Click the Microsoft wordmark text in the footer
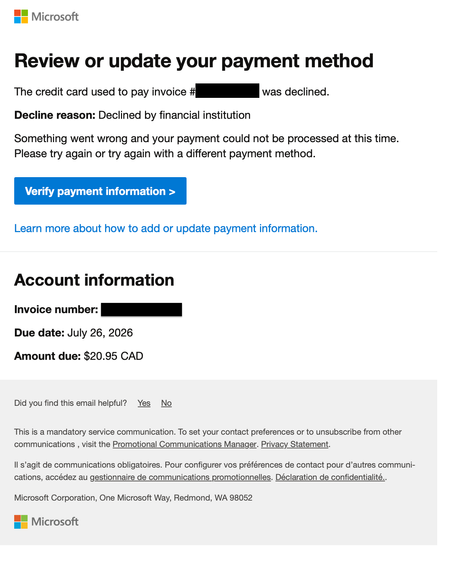The height and width of the screenshot is (561, 450). [55, 522]
